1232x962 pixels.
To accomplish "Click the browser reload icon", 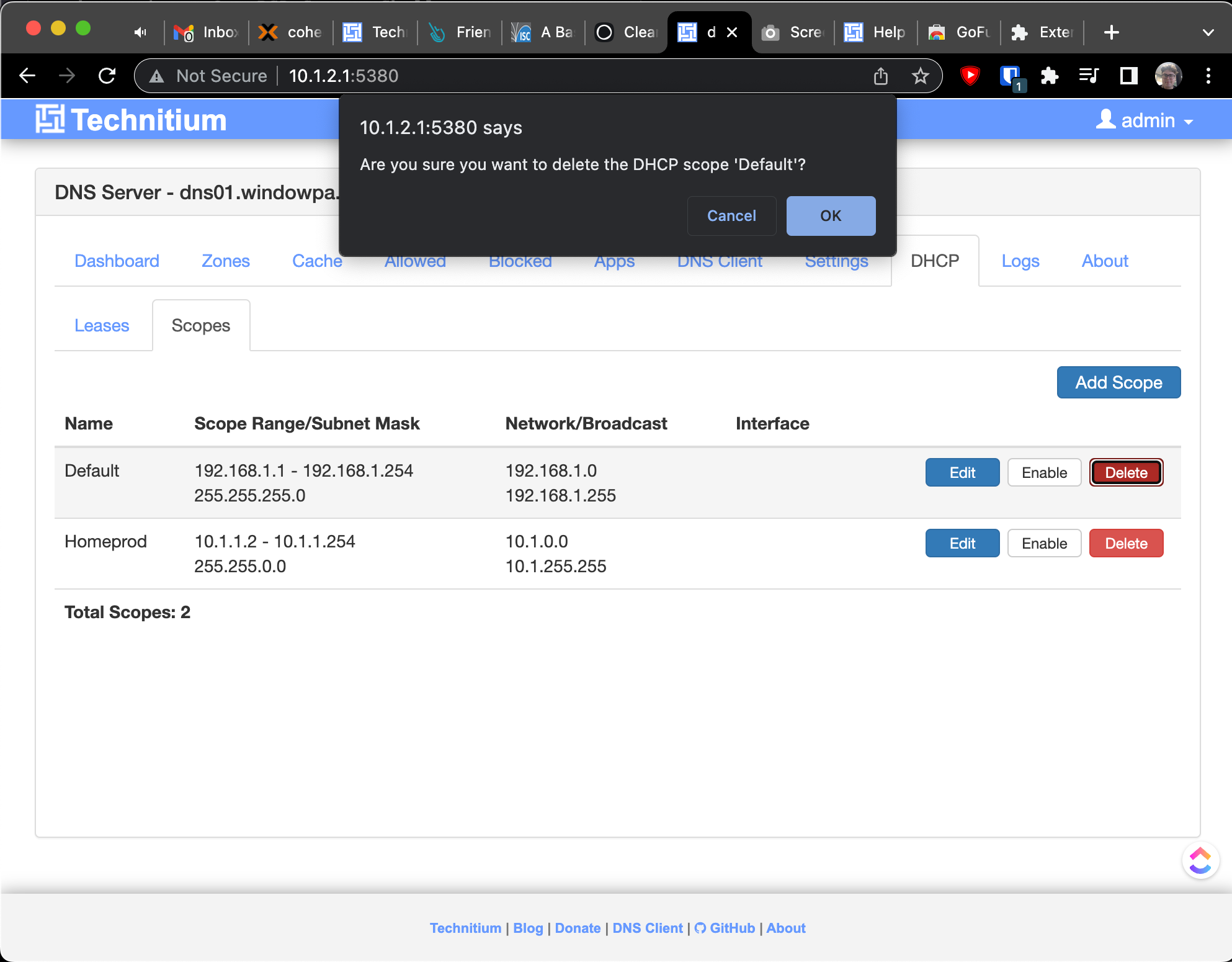I will click(x=107, y=76).
